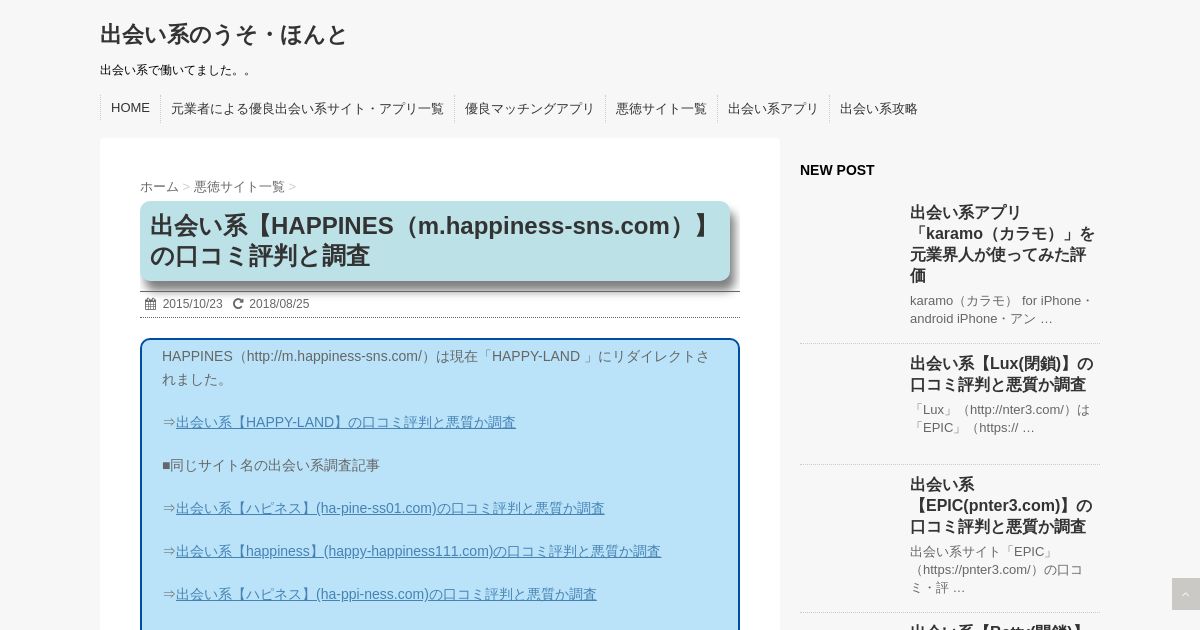Click the EPIC post excerpt text

[x=996, y=570]
